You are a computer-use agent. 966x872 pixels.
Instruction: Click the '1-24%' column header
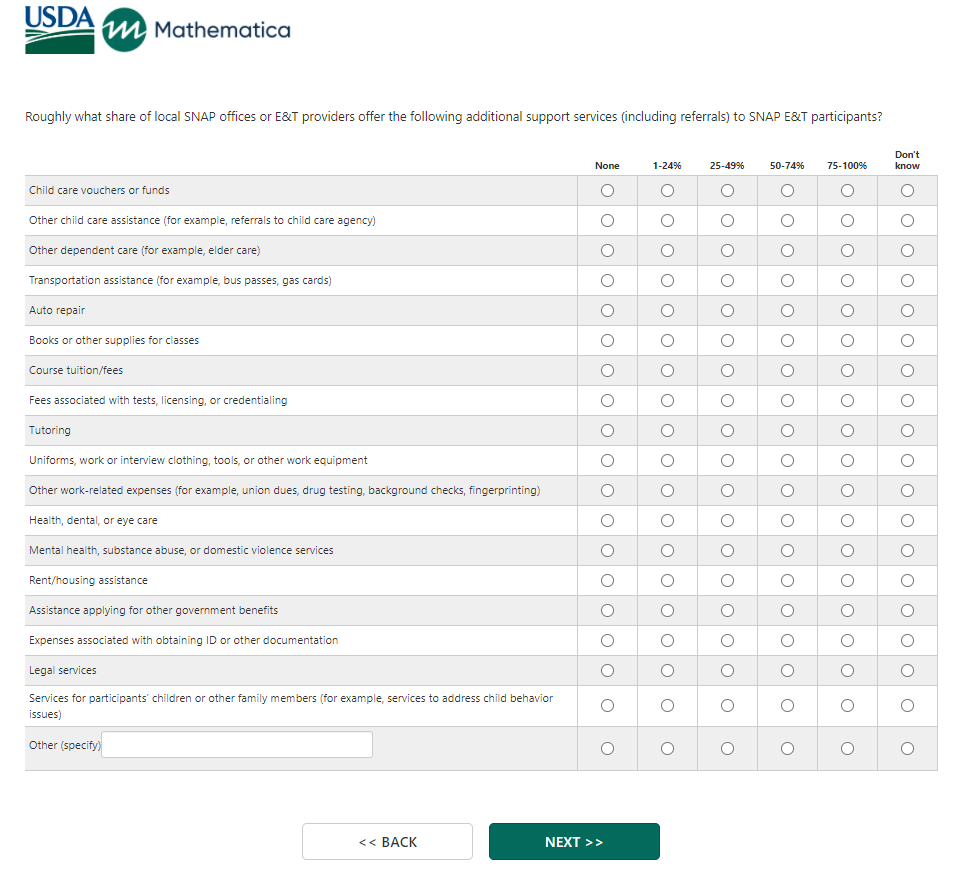pyautogui.click(x=667, y=166)
